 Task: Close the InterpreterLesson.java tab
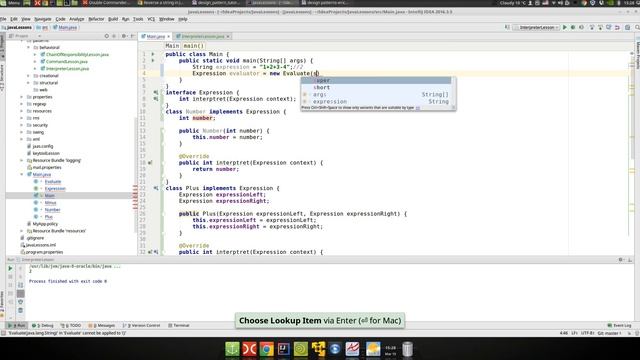[x=228, y=36]
